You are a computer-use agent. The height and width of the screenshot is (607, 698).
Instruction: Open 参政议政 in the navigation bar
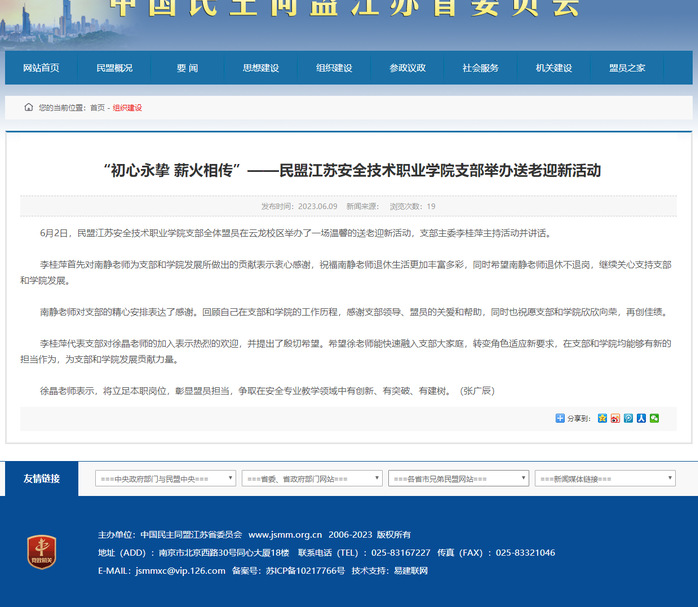[407, 68]
